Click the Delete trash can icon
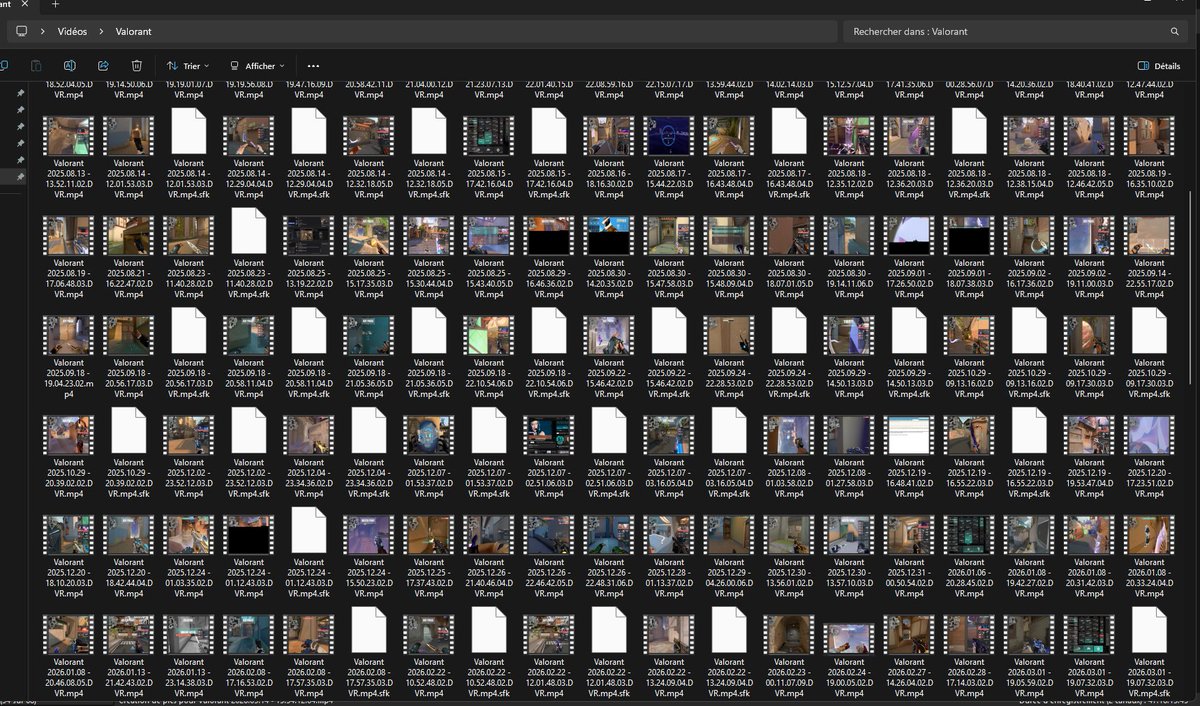The width and height of the screenshot is (1200, 706). 137,66
